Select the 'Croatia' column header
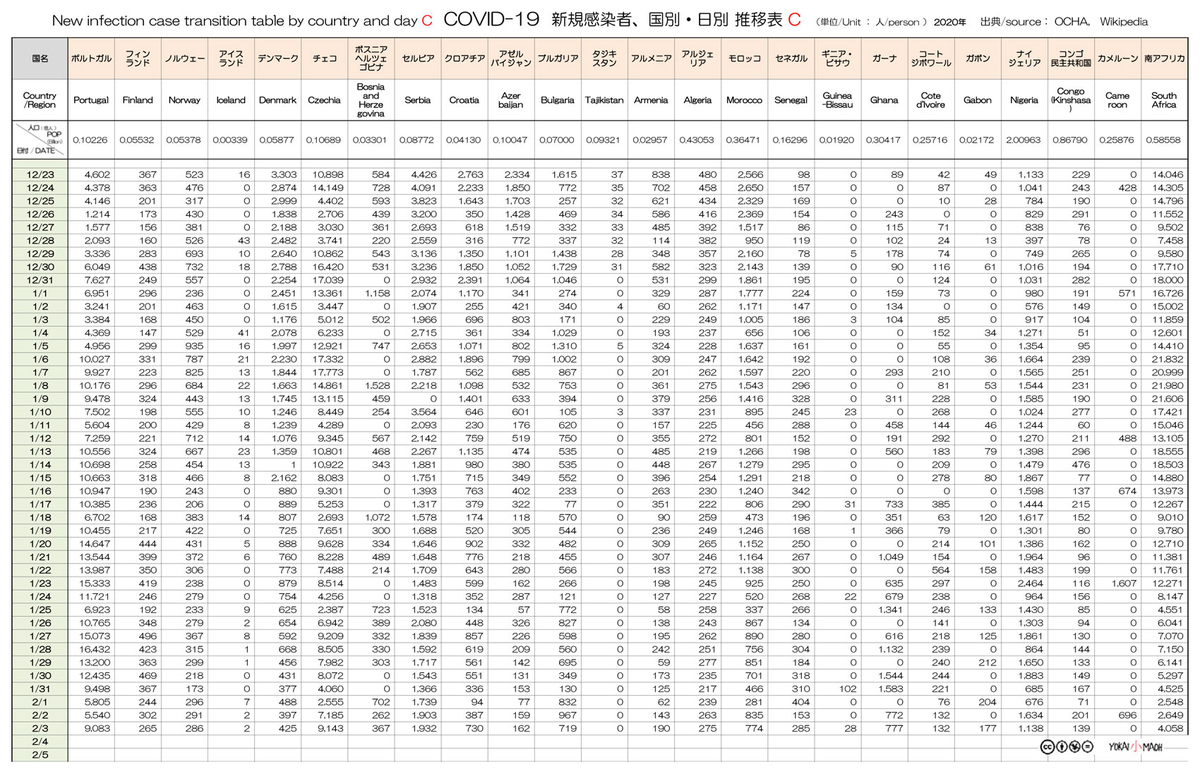The width and height of the screenshot is (1200, 769). tap(464, 101)
